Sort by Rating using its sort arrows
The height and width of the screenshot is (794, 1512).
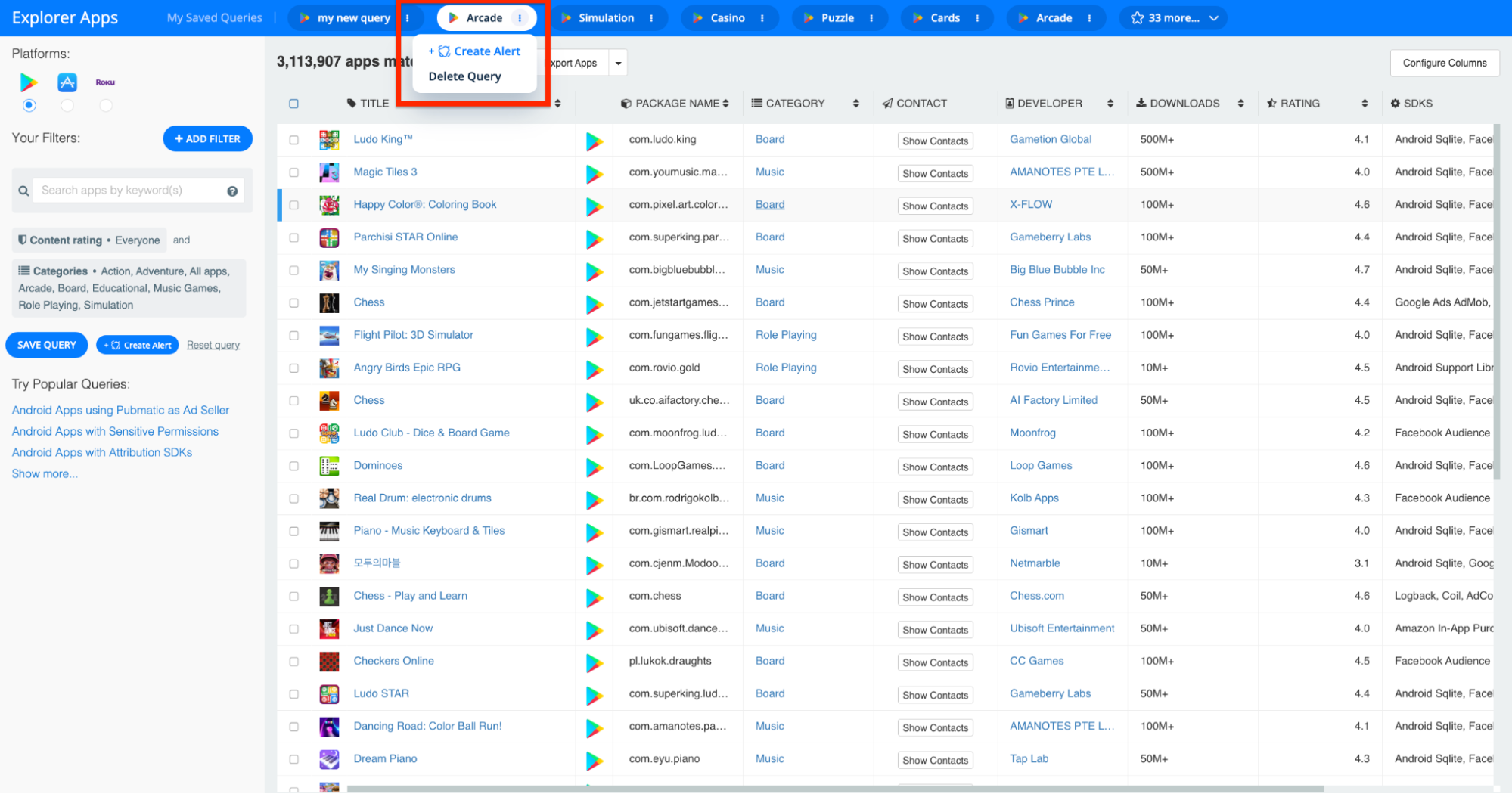tap(1365, 104)
